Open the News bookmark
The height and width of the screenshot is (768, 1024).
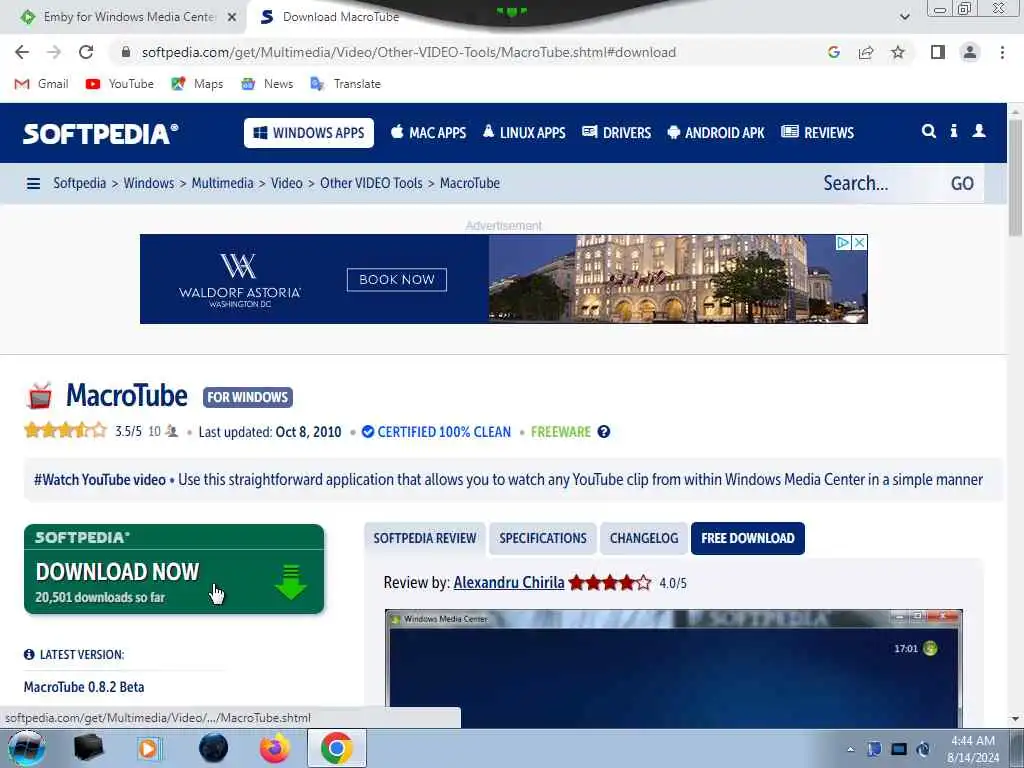(x=267, y=84)
